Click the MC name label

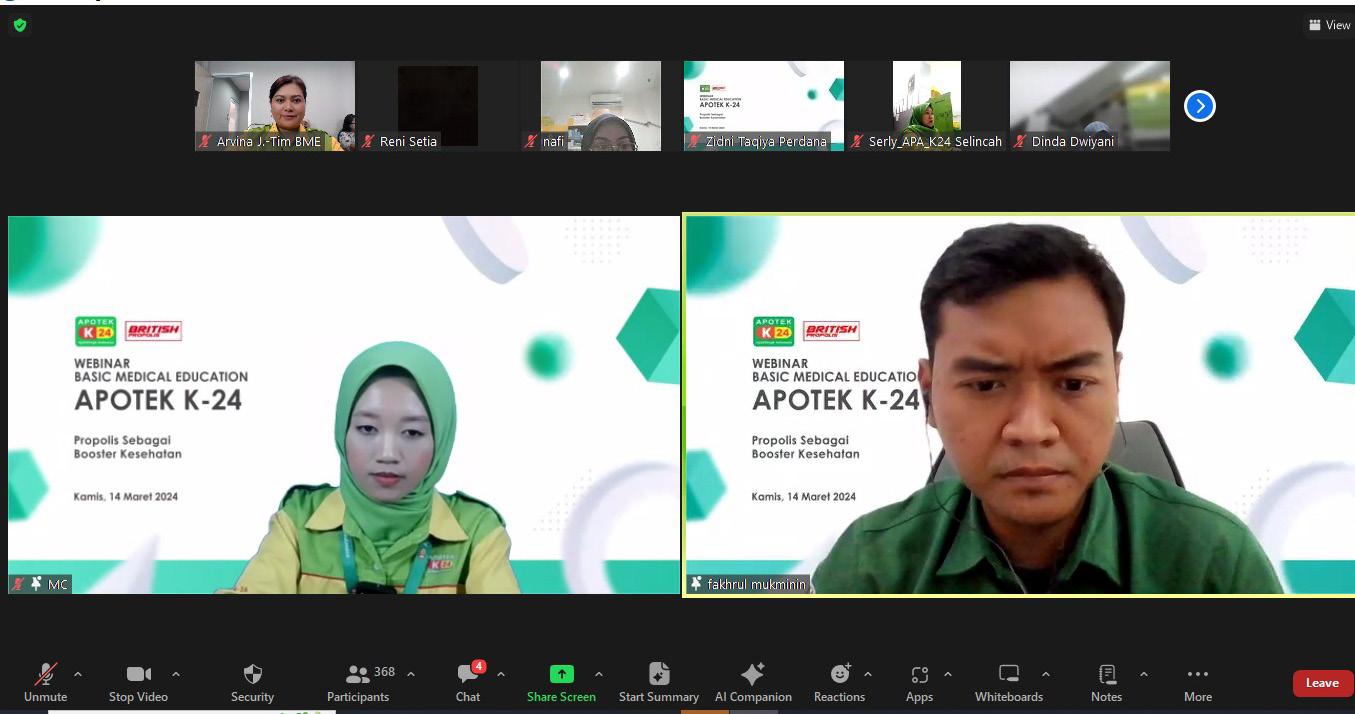58,584
